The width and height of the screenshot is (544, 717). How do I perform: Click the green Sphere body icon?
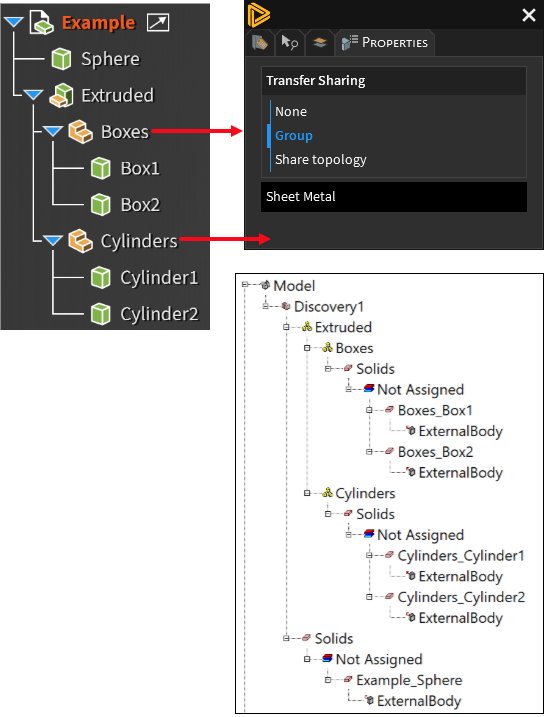pos(61,59)
